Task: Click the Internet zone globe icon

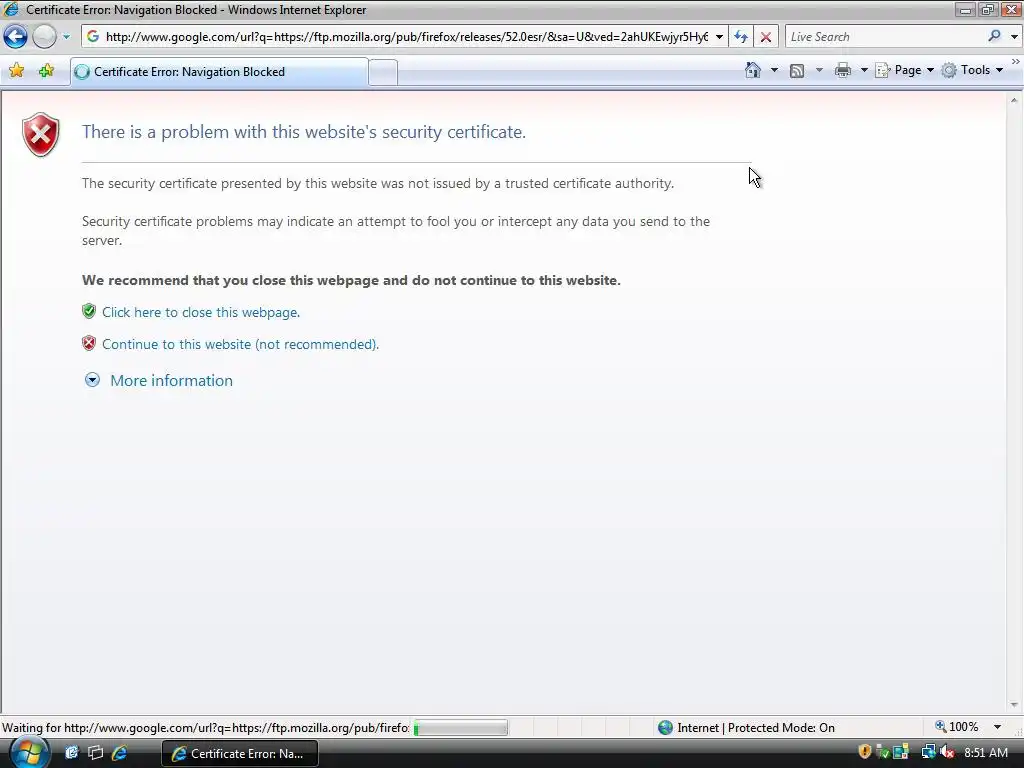Action: 665,728
